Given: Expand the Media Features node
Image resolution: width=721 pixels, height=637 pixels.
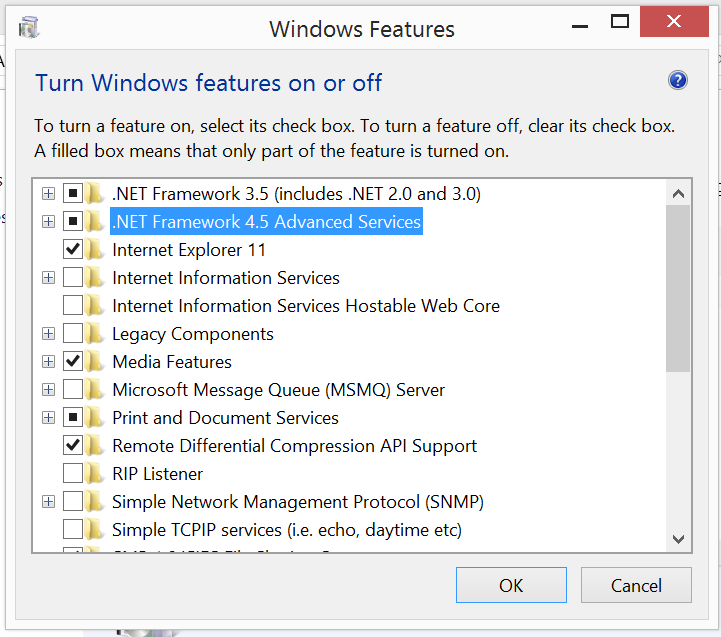Looking at the screenshot, I should 48,362.
